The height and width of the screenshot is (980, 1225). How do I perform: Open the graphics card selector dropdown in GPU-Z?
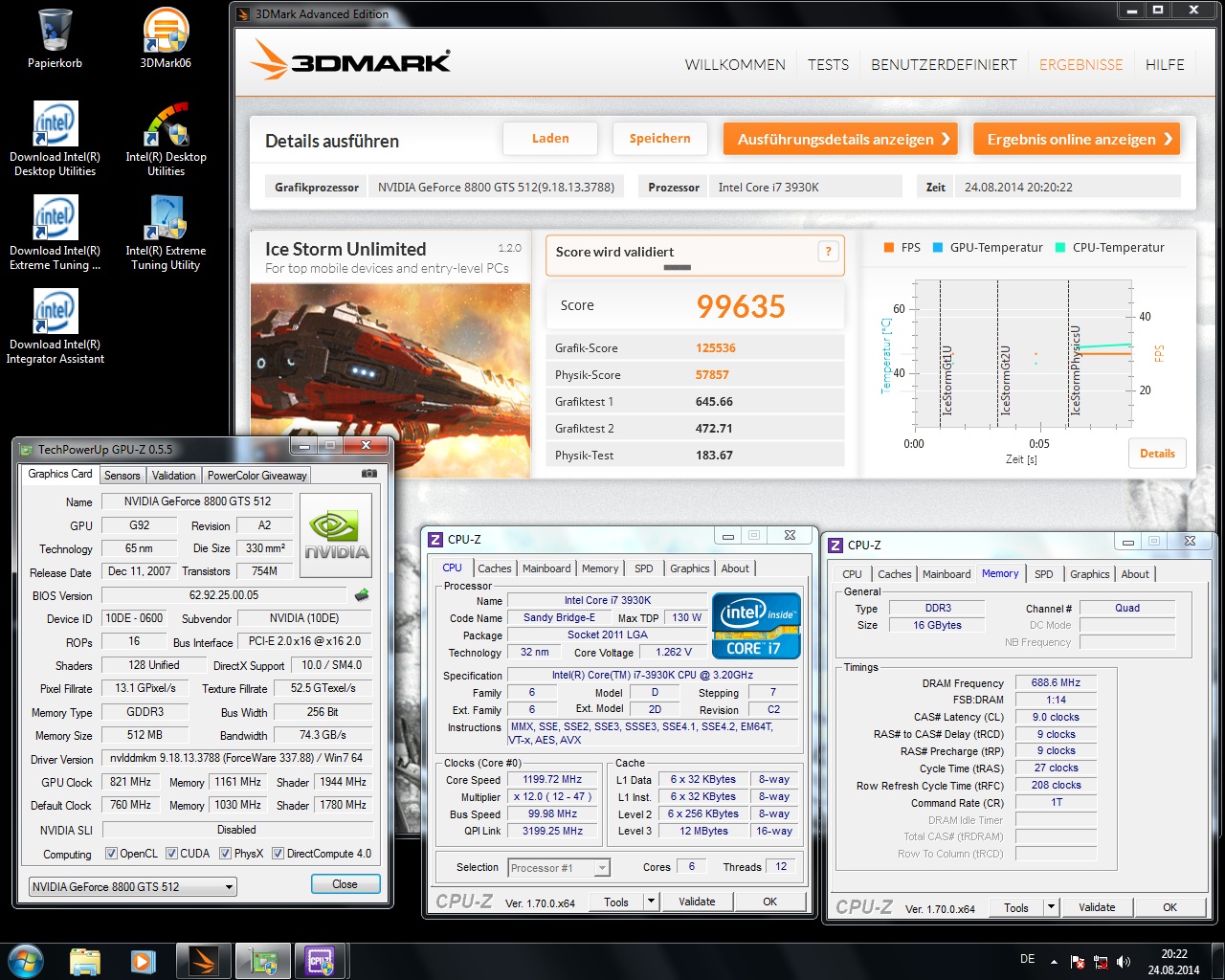click(x=132, y=887)
